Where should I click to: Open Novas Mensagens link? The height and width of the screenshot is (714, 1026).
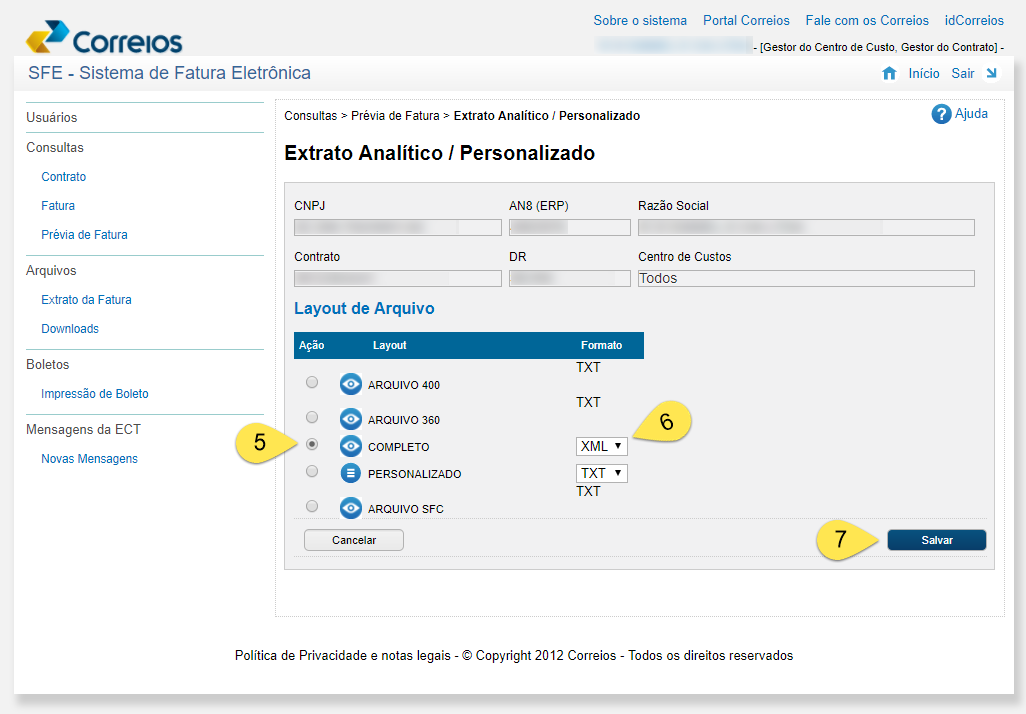point(90,459)
